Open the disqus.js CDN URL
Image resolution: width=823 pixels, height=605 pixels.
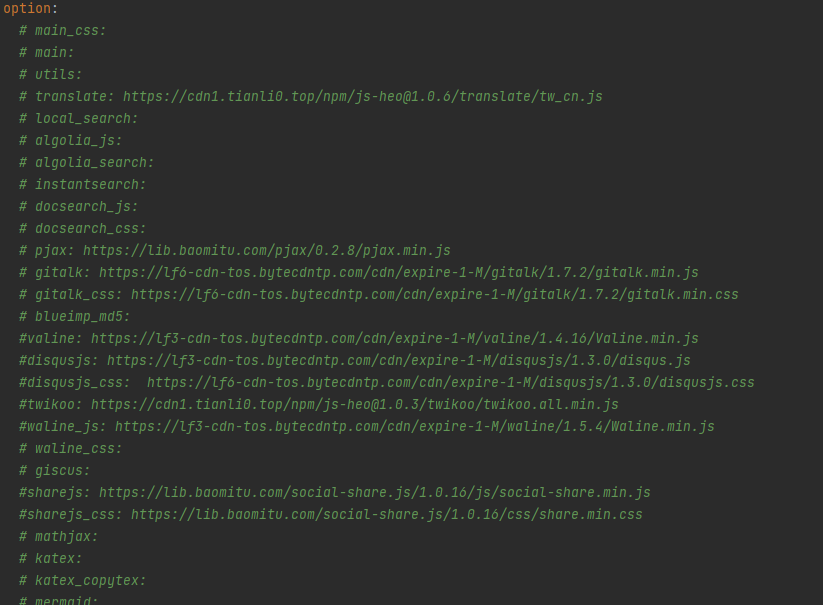(x=398, y=361)
